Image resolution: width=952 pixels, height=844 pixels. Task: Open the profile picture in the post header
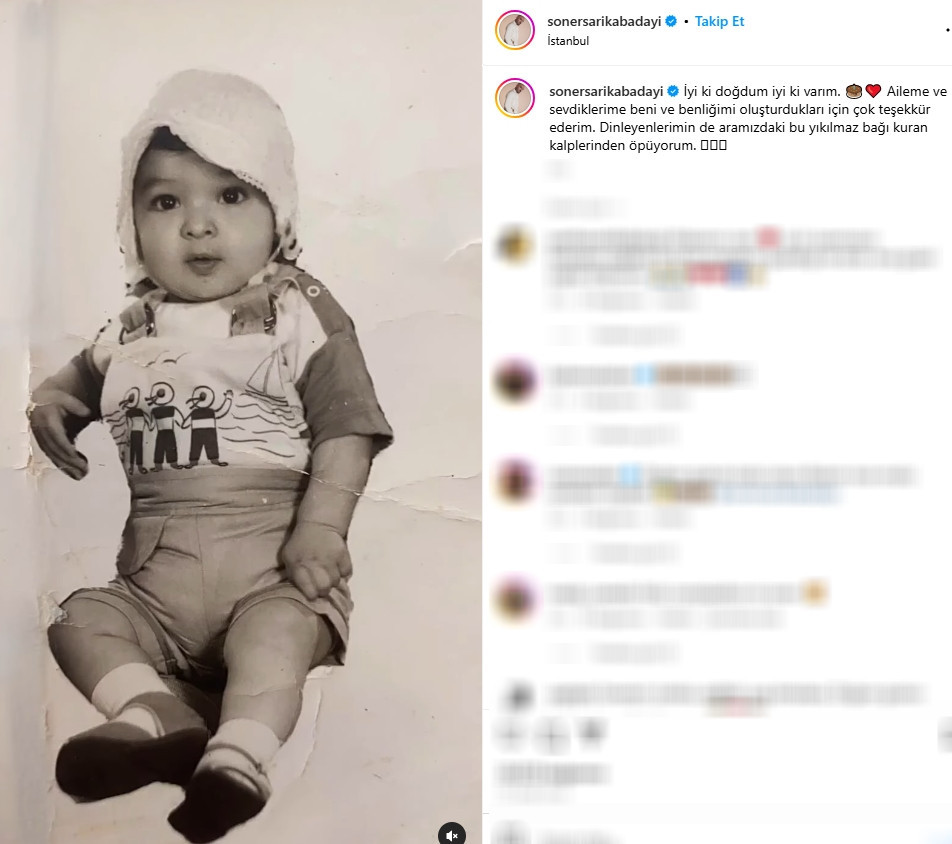tap(515, 30)
